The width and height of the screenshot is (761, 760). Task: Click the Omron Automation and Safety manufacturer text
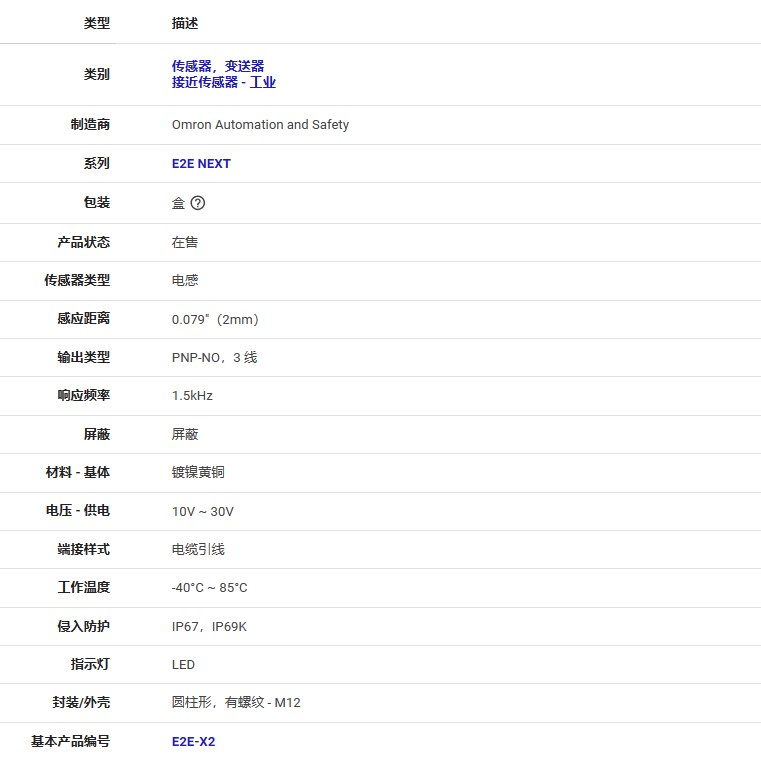tap(260, 125)
